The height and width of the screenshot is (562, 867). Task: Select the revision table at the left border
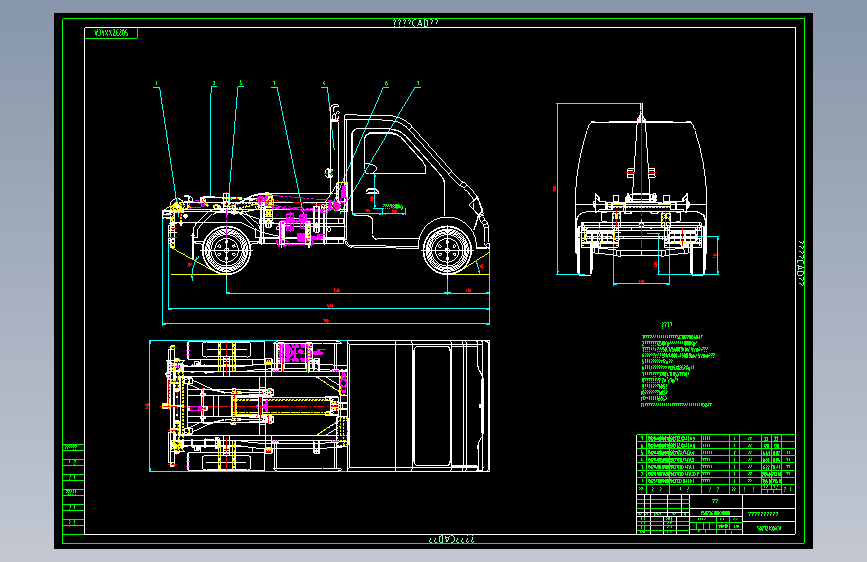pyautogui.click(x=74, y=488)
